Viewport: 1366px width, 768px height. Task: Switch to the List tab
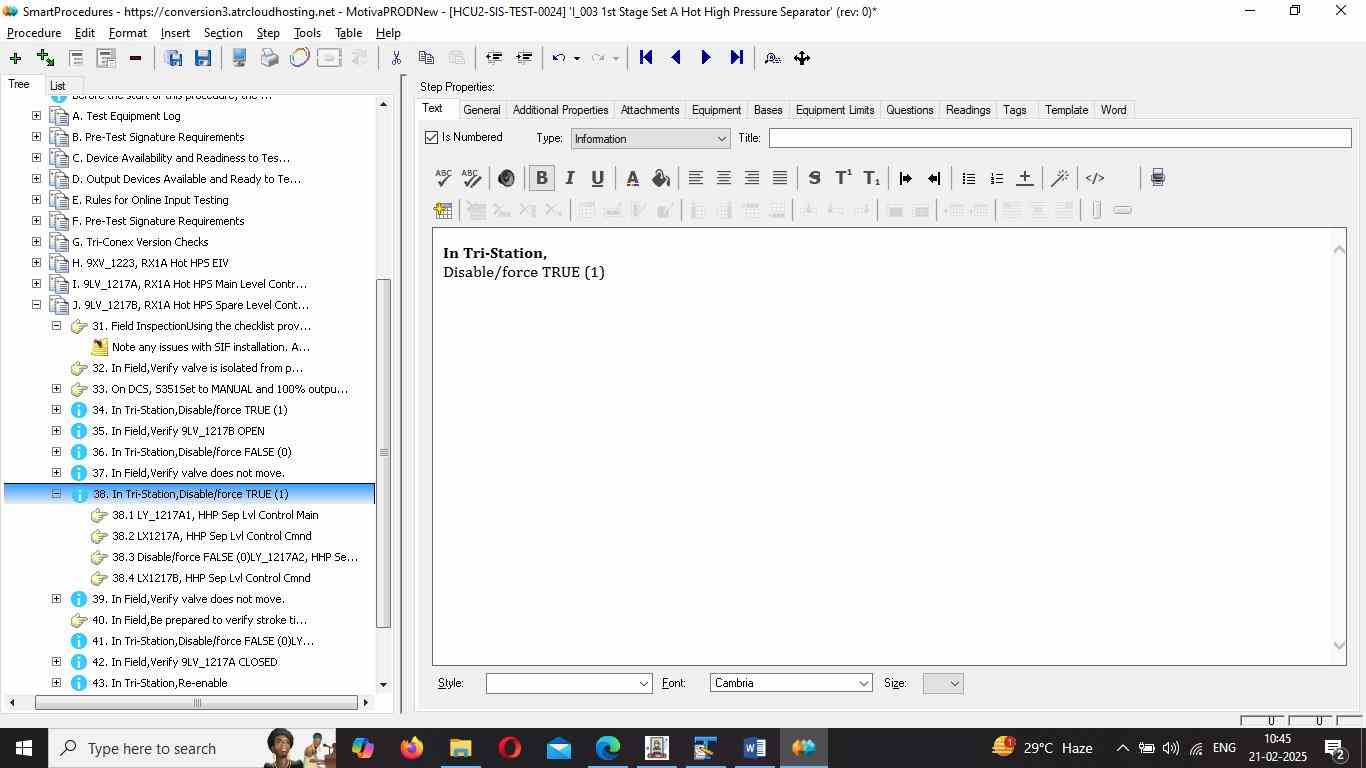click(x=58, y=86)
